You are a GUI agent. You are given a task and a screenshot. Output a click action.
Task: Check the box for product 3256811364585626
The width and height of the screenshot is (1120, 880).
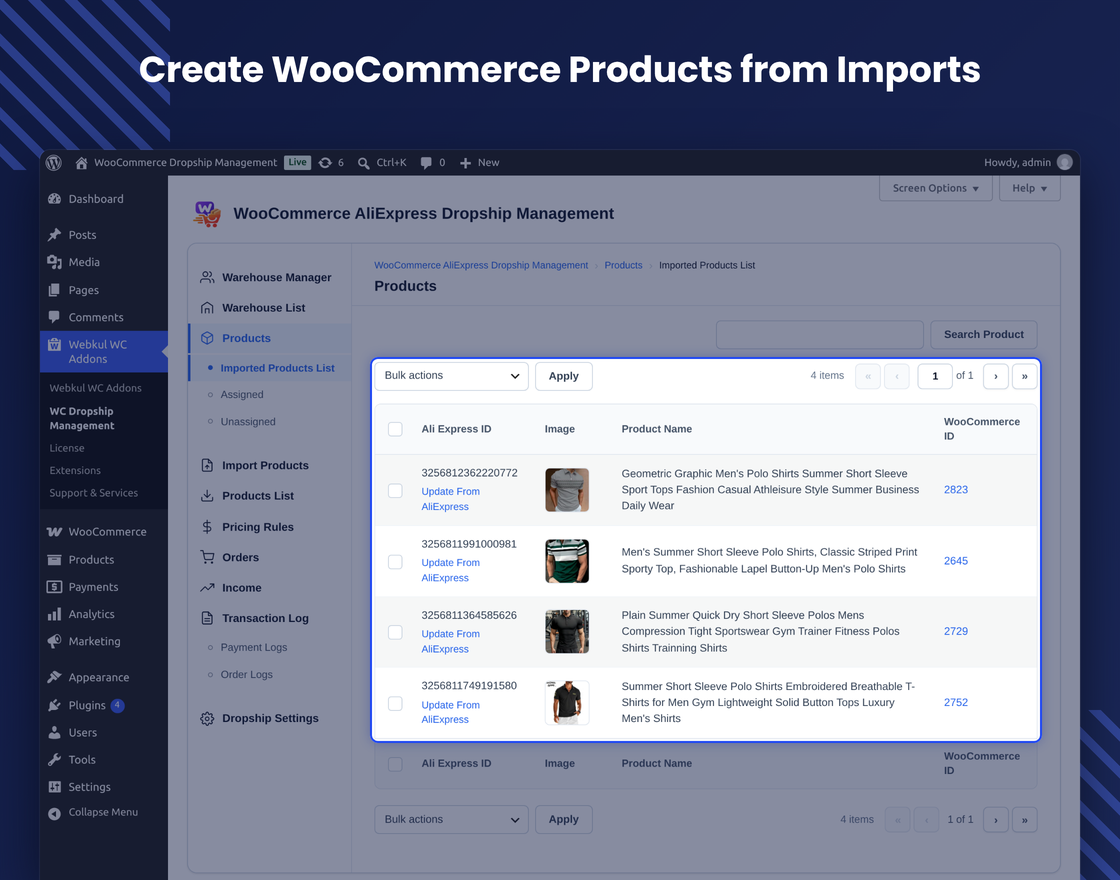coord(395,632)
